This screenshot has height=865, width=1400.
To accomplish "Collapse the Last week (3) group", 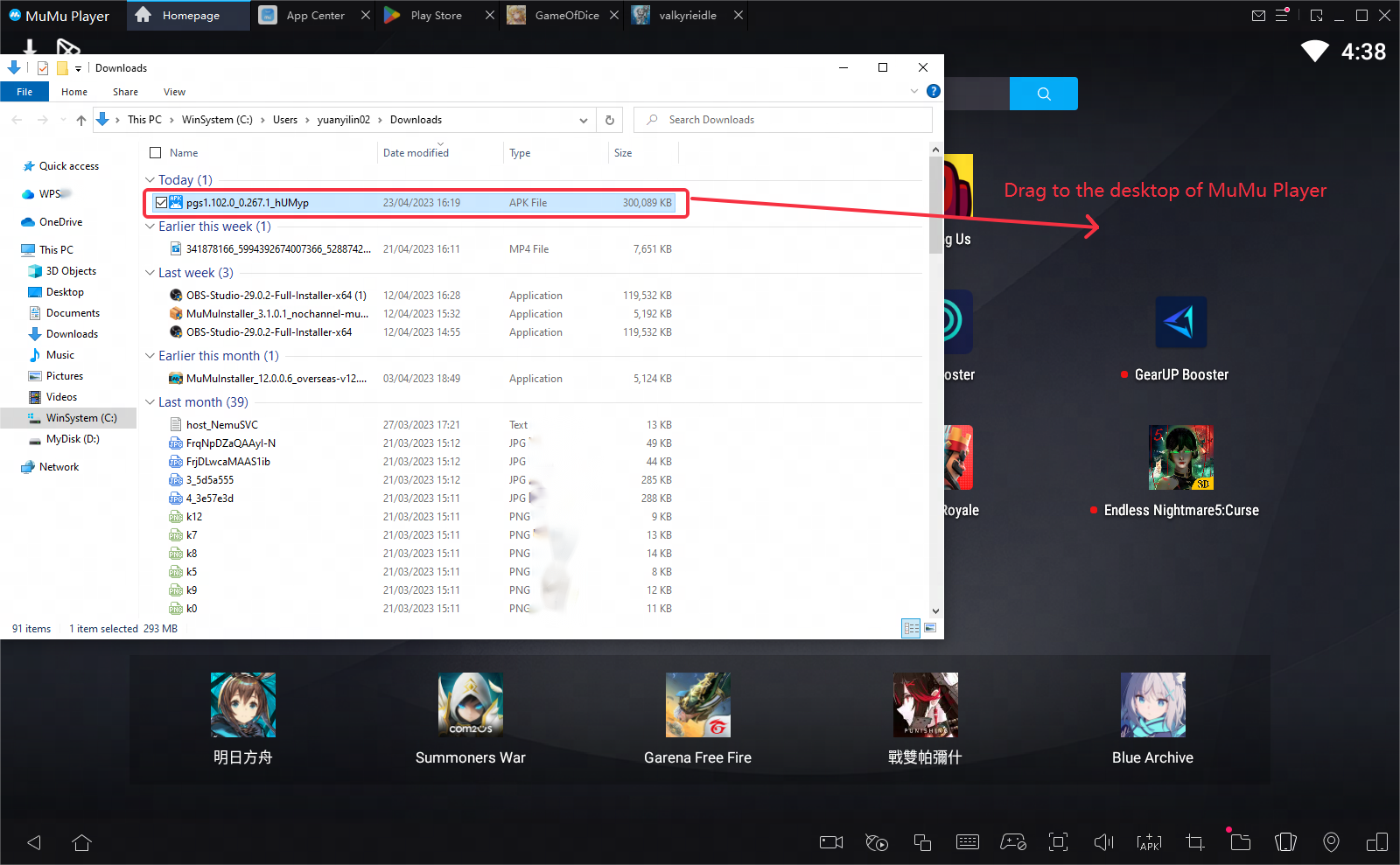I will point(150,273).
